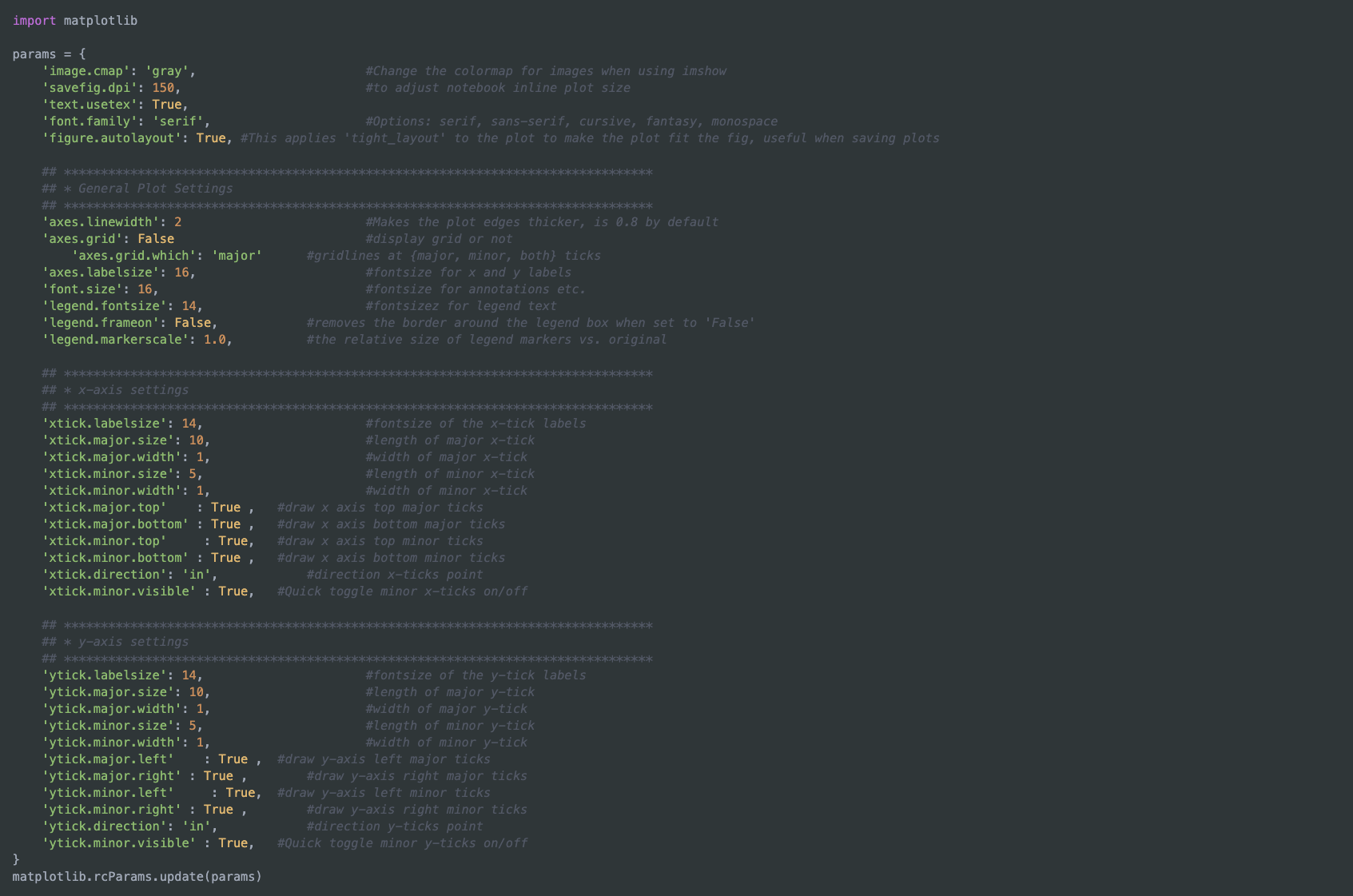Click the matplotlib.rcParams.update(params) line

pyautogui.click(x=137, y=877)
